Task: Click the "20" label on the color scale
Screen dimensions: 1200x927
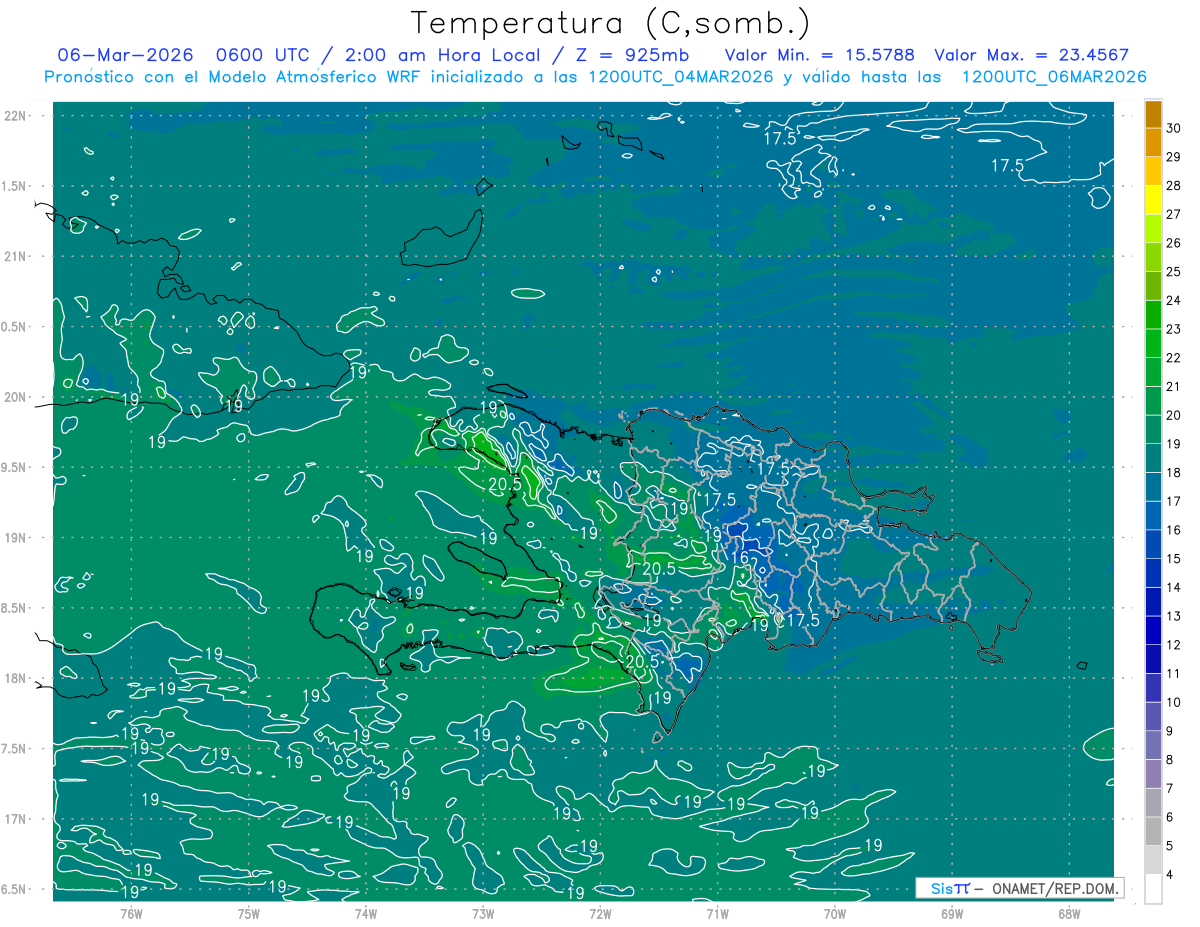Action: [1174, 415]
